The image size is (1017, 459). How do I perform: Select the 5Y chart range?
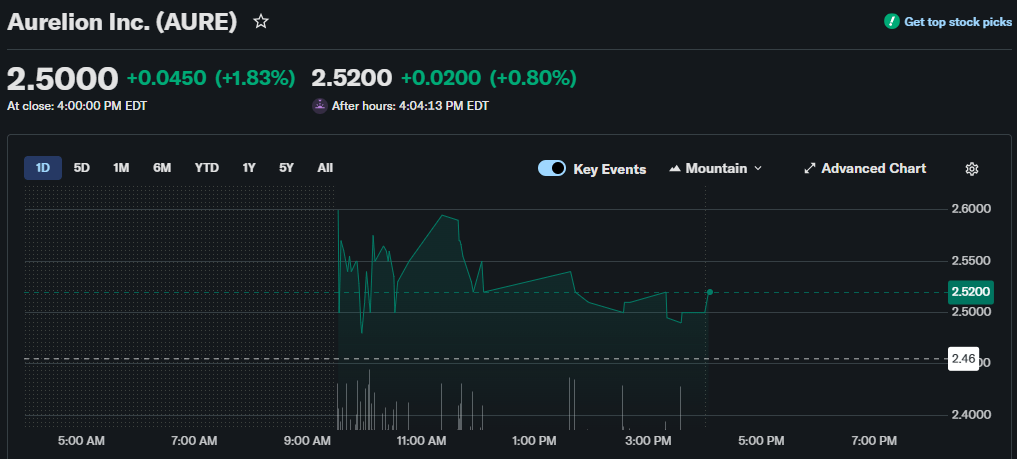[287, 168]
